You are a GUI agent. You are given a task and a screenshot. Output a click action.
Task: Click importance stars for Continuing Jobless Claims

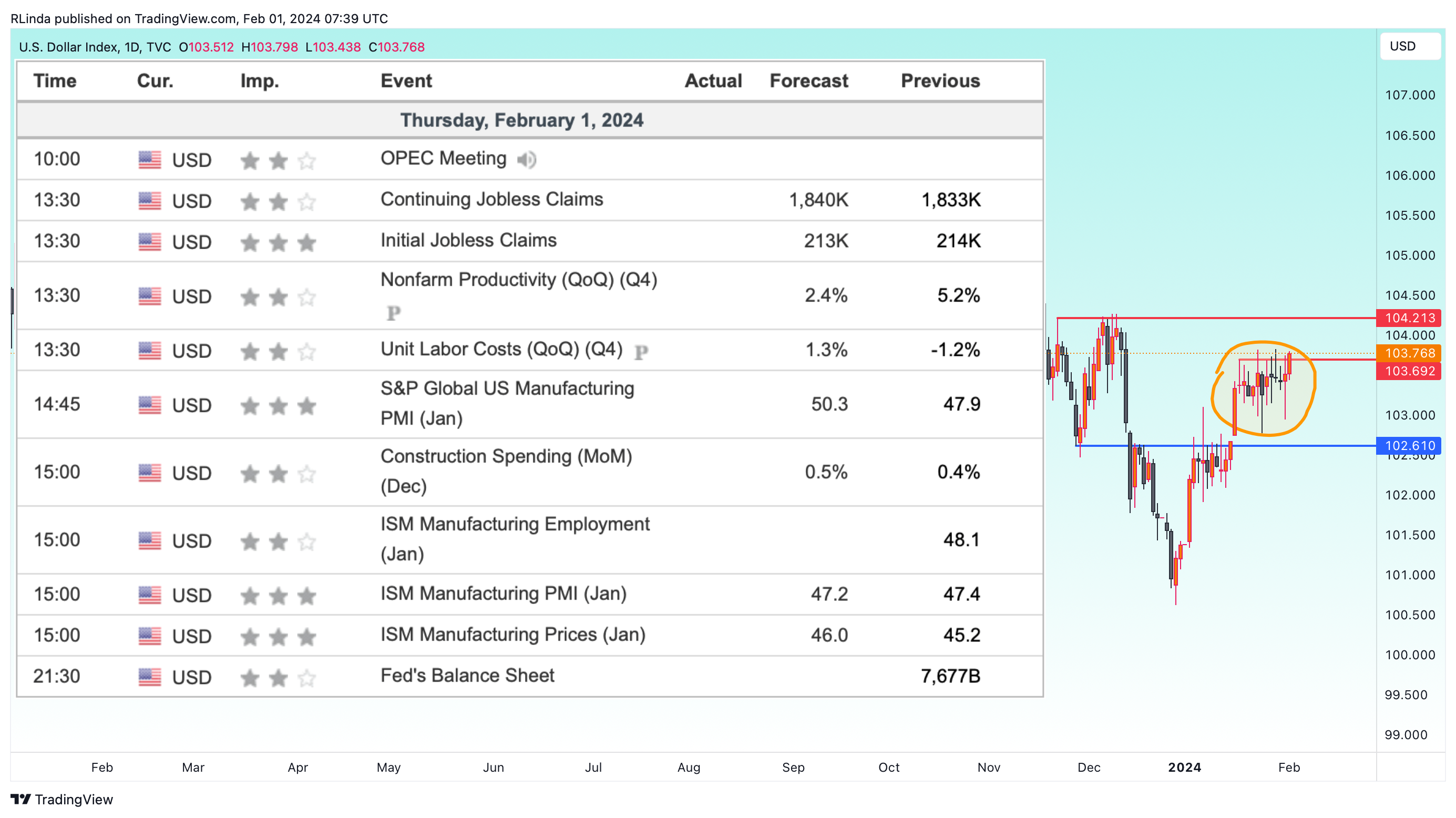coord(278,202)
